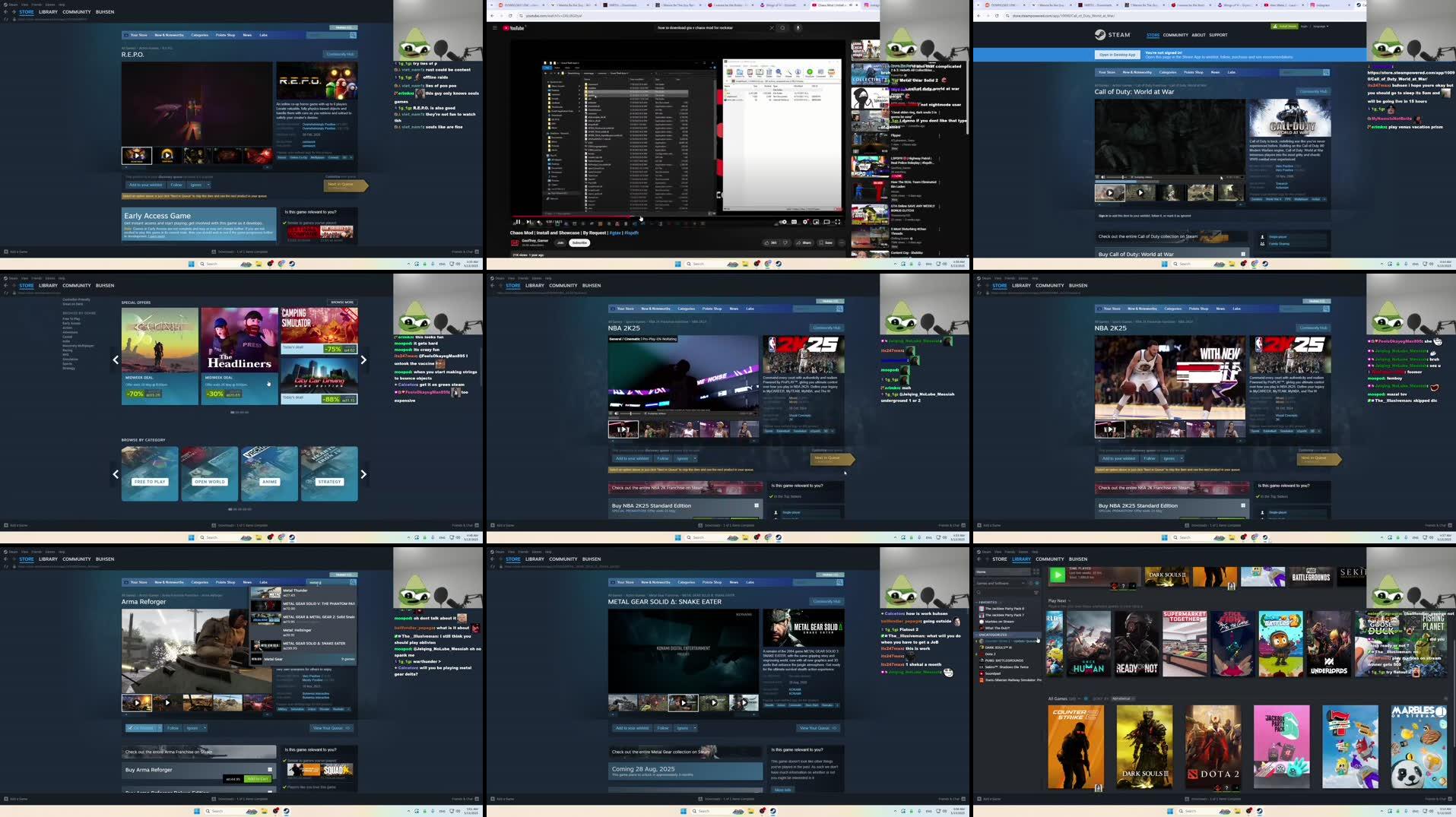Pick METAL GEAR SOLID V search suggestion

[304, 606]
